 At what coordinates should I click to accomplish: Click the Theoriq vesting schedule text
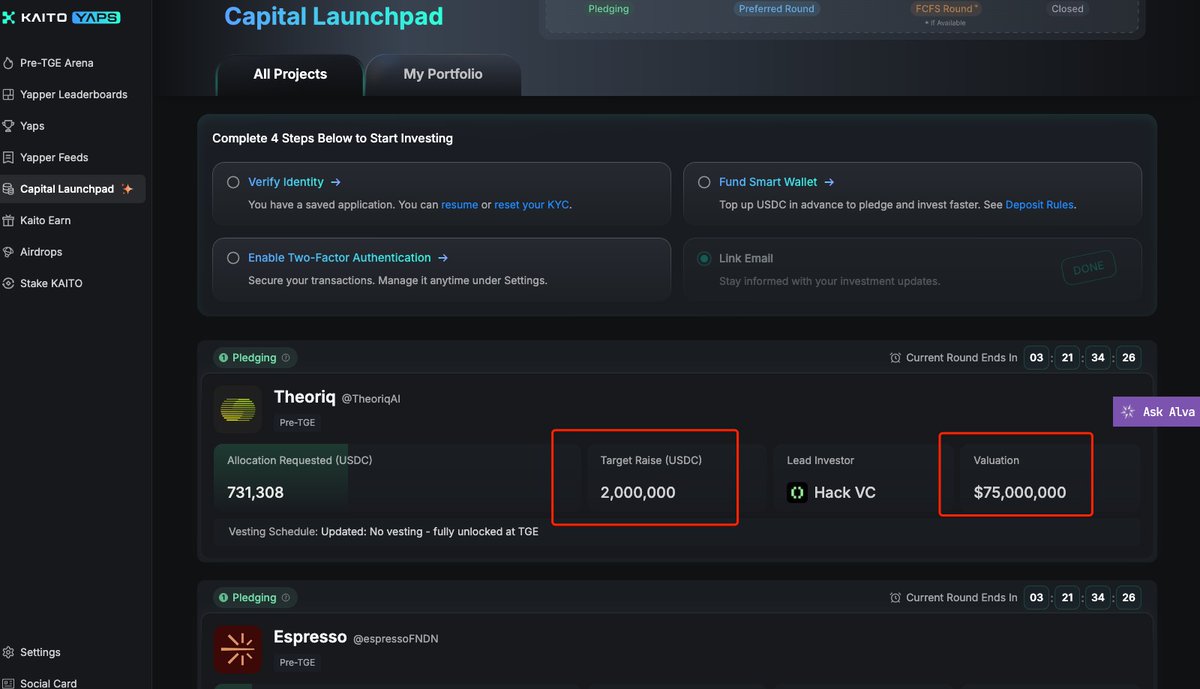(383, 532)
